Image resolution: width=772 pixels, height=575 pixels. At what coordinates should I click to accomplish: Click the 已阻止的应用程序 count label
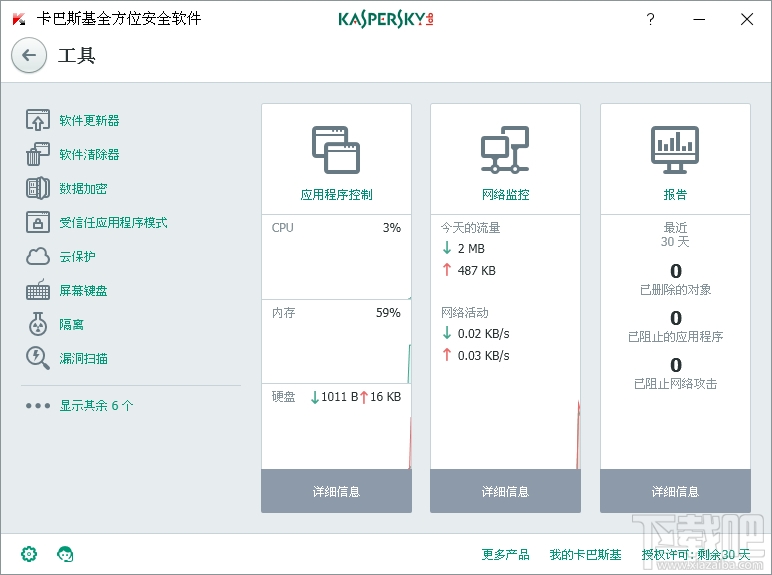click(x=675, y=336)
